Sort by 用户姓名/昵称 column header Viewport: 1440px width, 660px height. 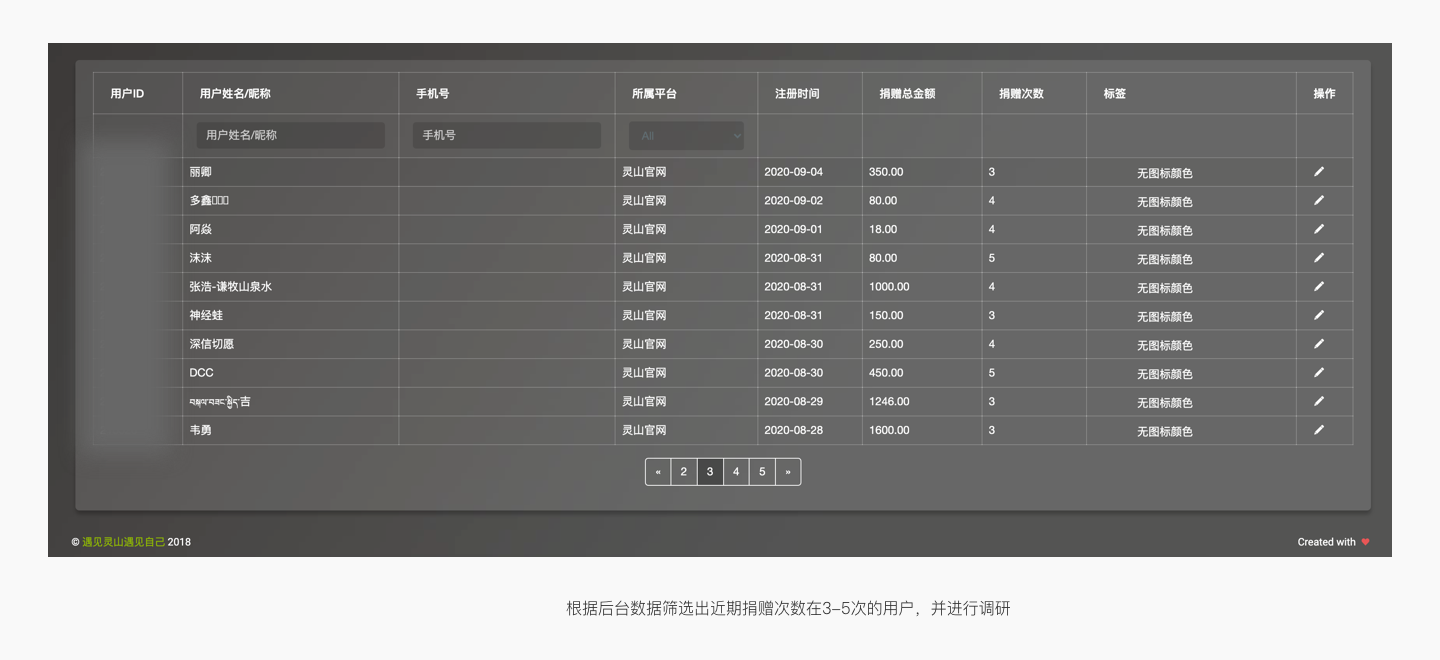(x=235, y=94)
